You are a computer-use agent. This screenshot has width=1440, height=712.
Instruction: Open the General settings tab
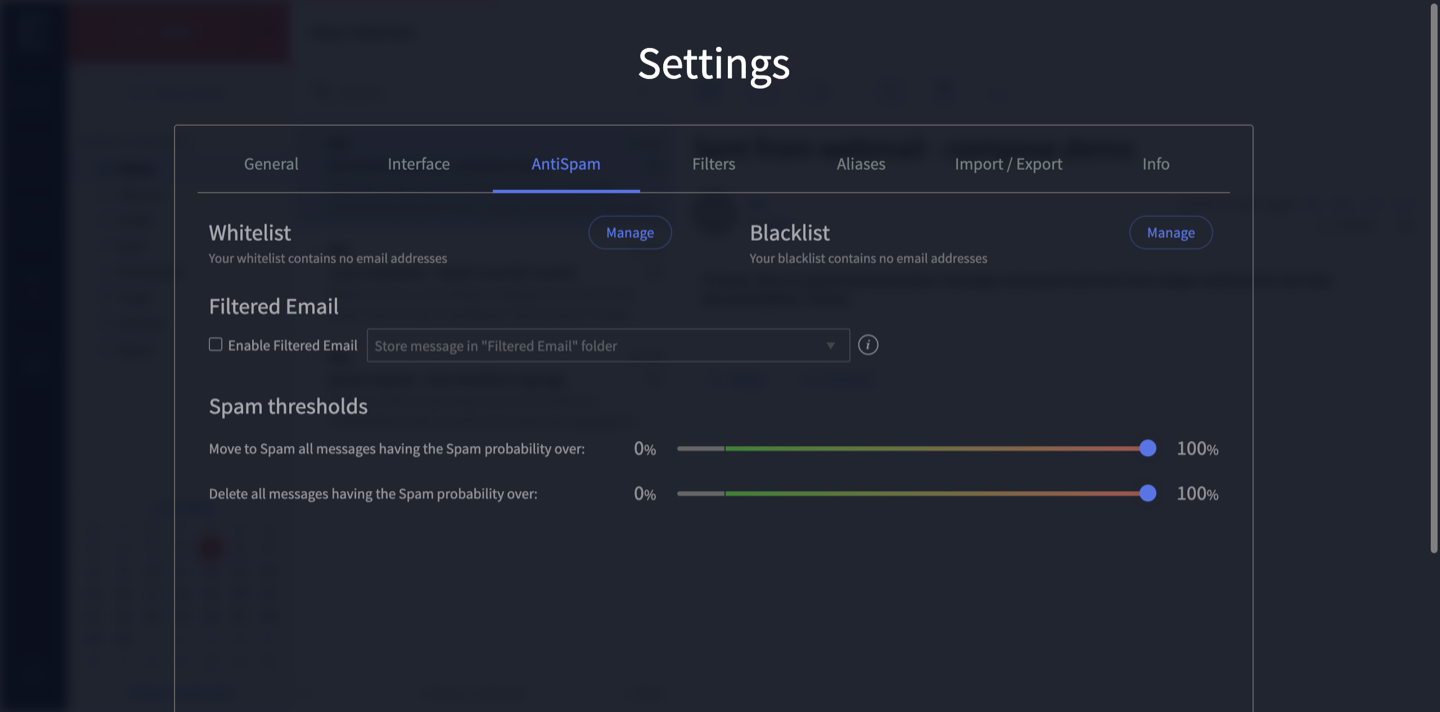click(x=271, y=164)
